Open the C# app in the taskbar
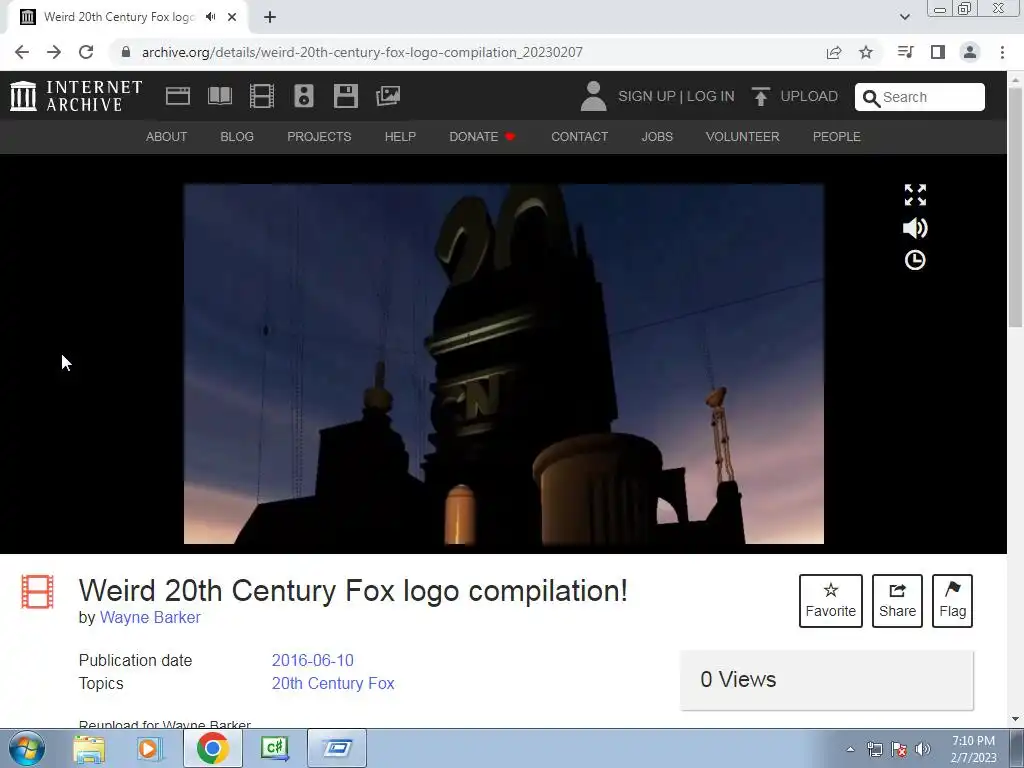Screen dimensions: 1024x768 [274, 748]
